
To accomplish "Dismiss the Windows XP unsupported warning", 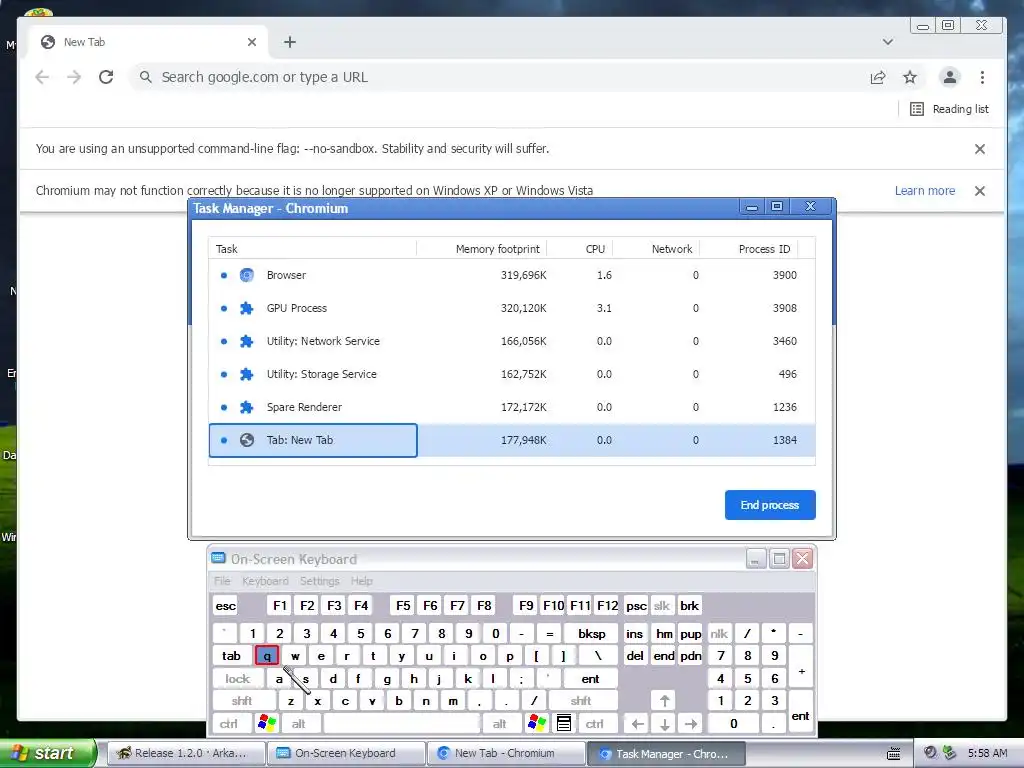I will (980, 191).
